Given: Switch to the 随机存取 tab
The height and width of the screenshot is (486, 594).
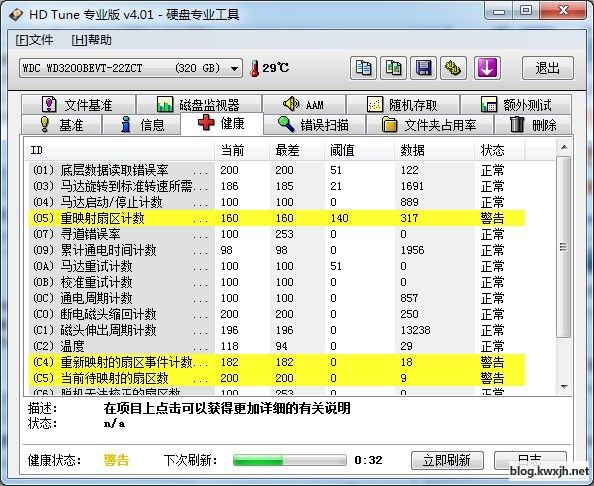Looking at the screenshot, I should tap(403, 105).
